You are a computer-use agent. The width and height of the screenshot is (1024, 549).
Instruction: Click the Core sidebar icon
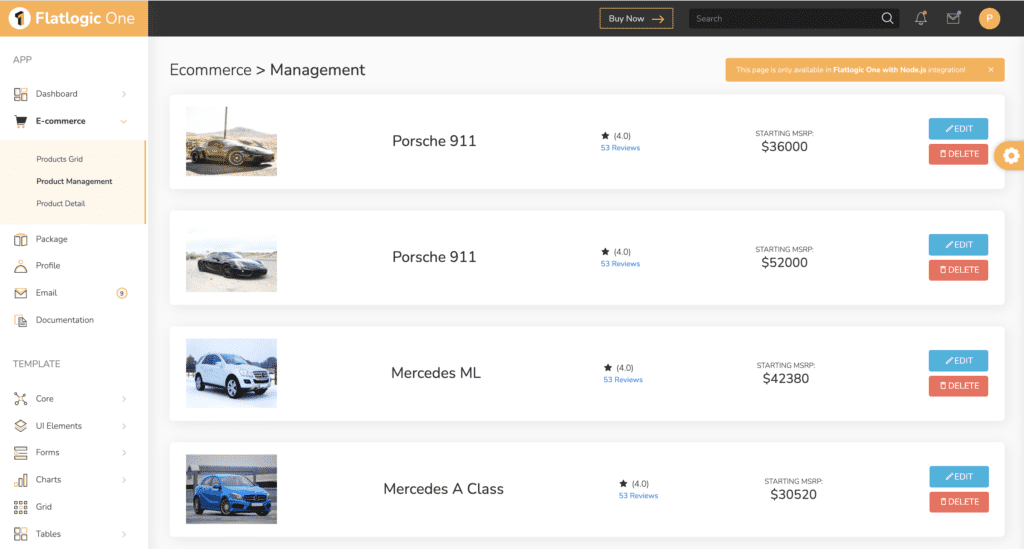point(20,398)
